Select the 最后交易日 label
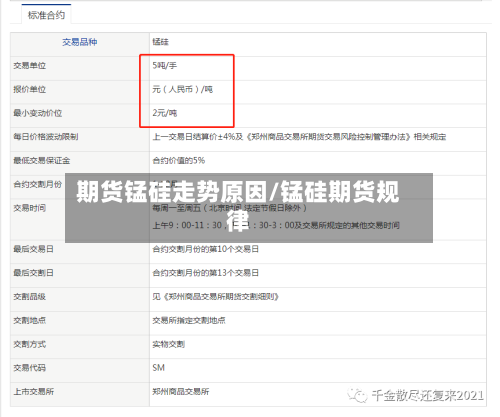Viewport: 500px width, 417px height. [33, 249]
